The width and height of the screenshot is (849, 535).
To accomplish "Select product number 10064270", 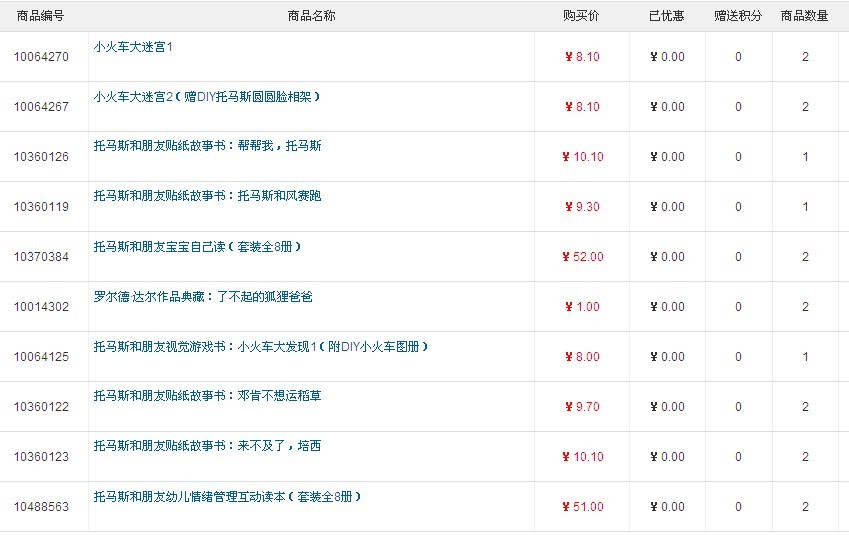I will click(41, 57).
